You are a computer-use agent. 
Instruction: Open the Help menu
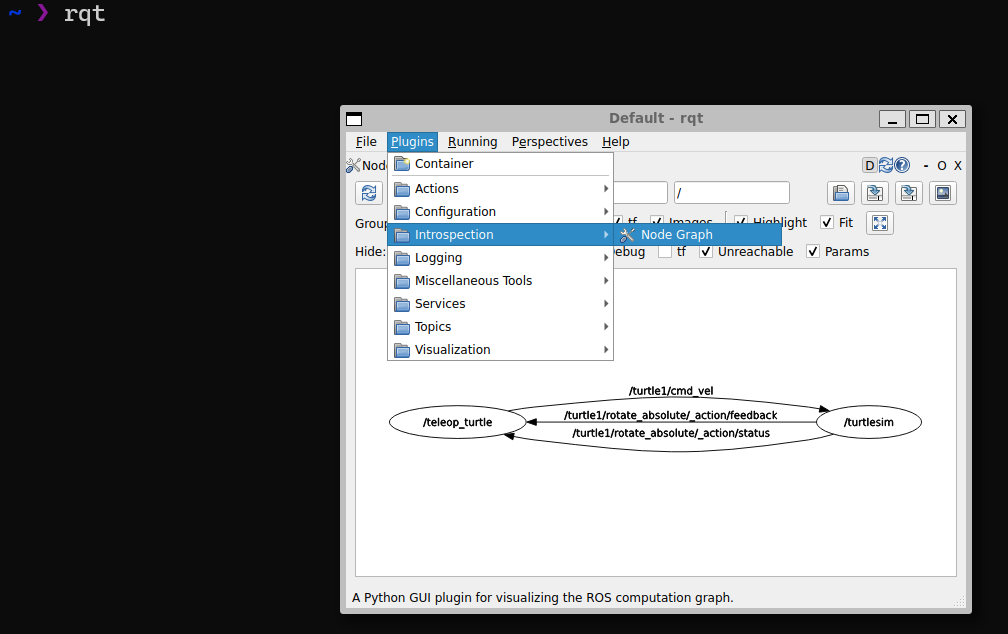point(616,141)
